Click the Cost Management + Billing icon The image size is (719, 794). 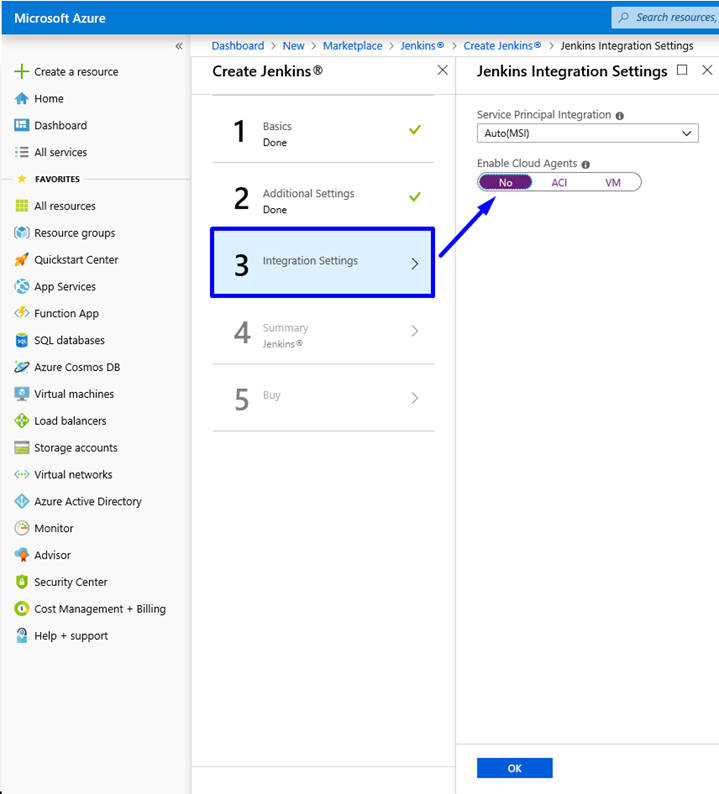(21, 608)
